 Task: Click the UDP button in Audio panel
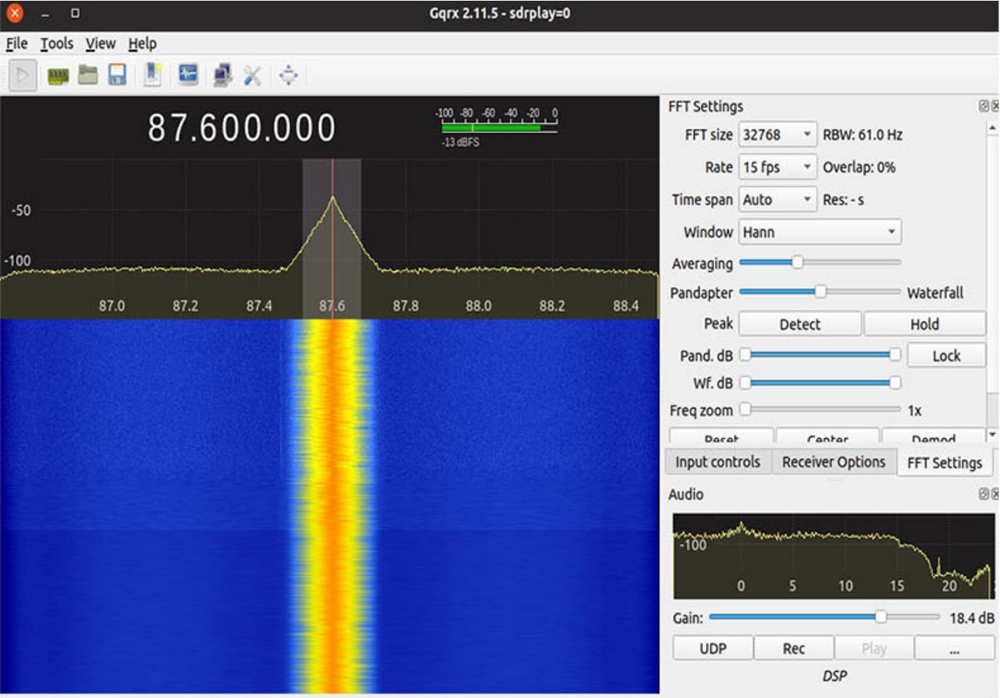[712, 648]
